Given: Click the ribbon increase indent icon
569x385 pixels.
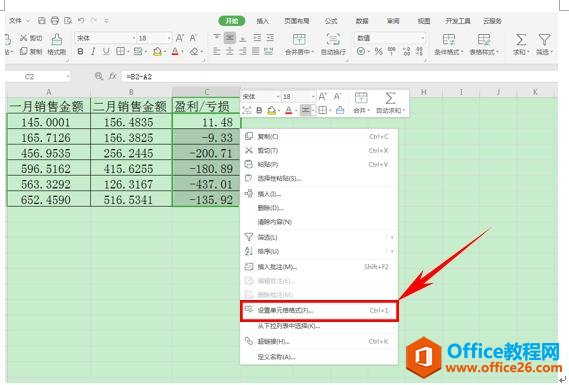Looking at the screenshot, I should (x=270, y=38).
